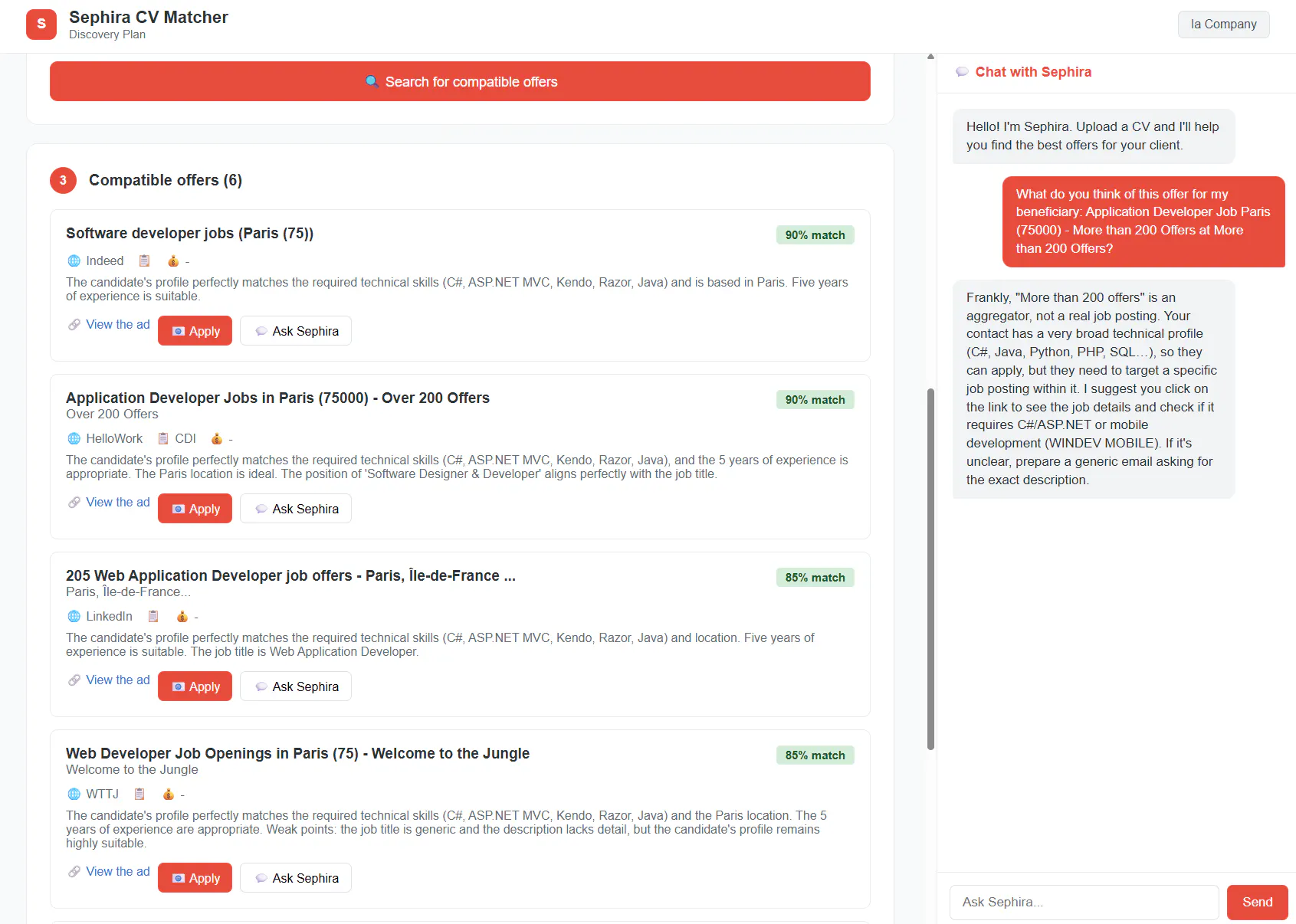Click the Chat with Sephira heading
Image resolution: width=1296 pixels, height=924 pixels.
(x=1033, y=72)
